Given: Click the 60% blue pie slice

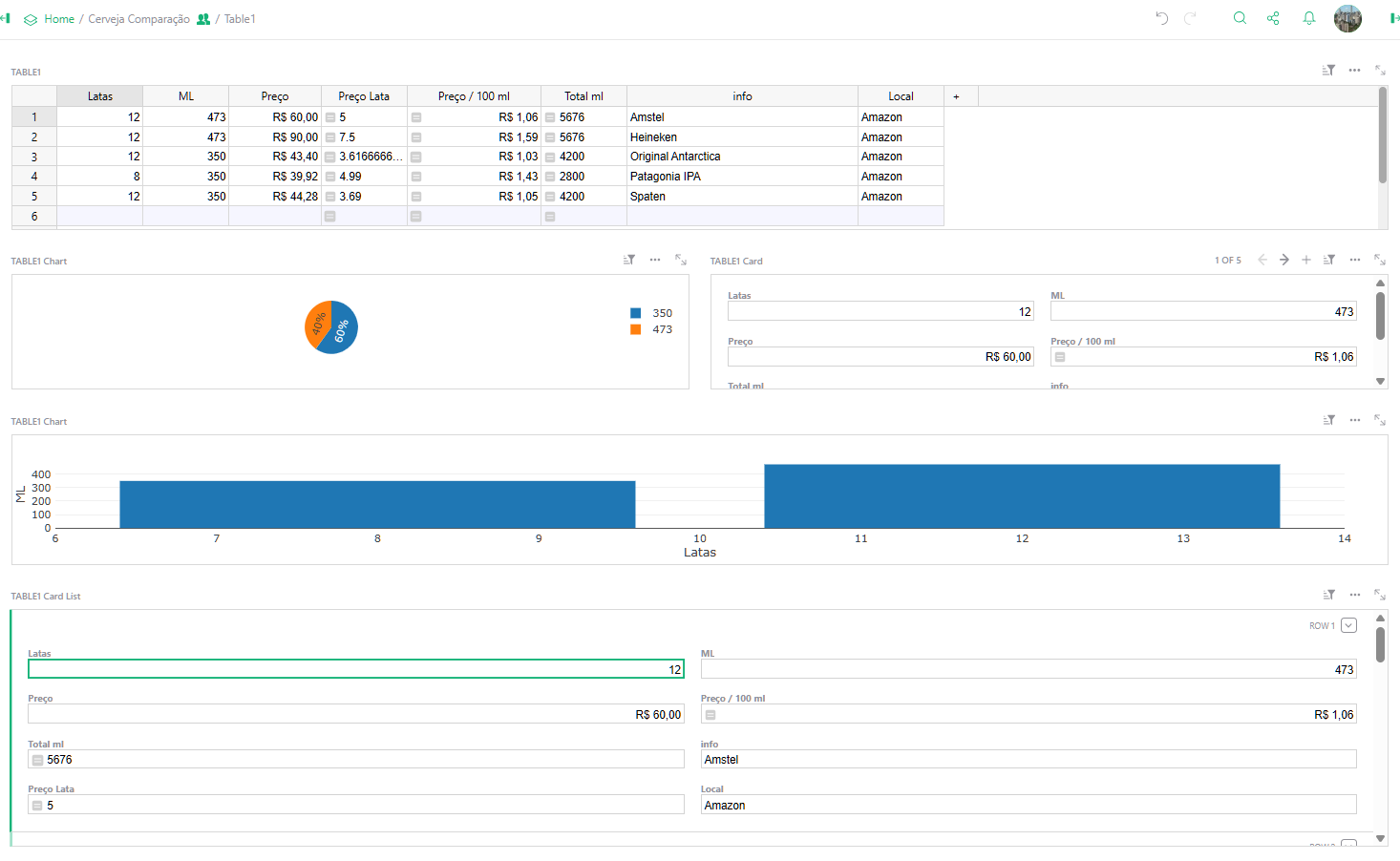Looking at the screenshot, I should [341, 331].
